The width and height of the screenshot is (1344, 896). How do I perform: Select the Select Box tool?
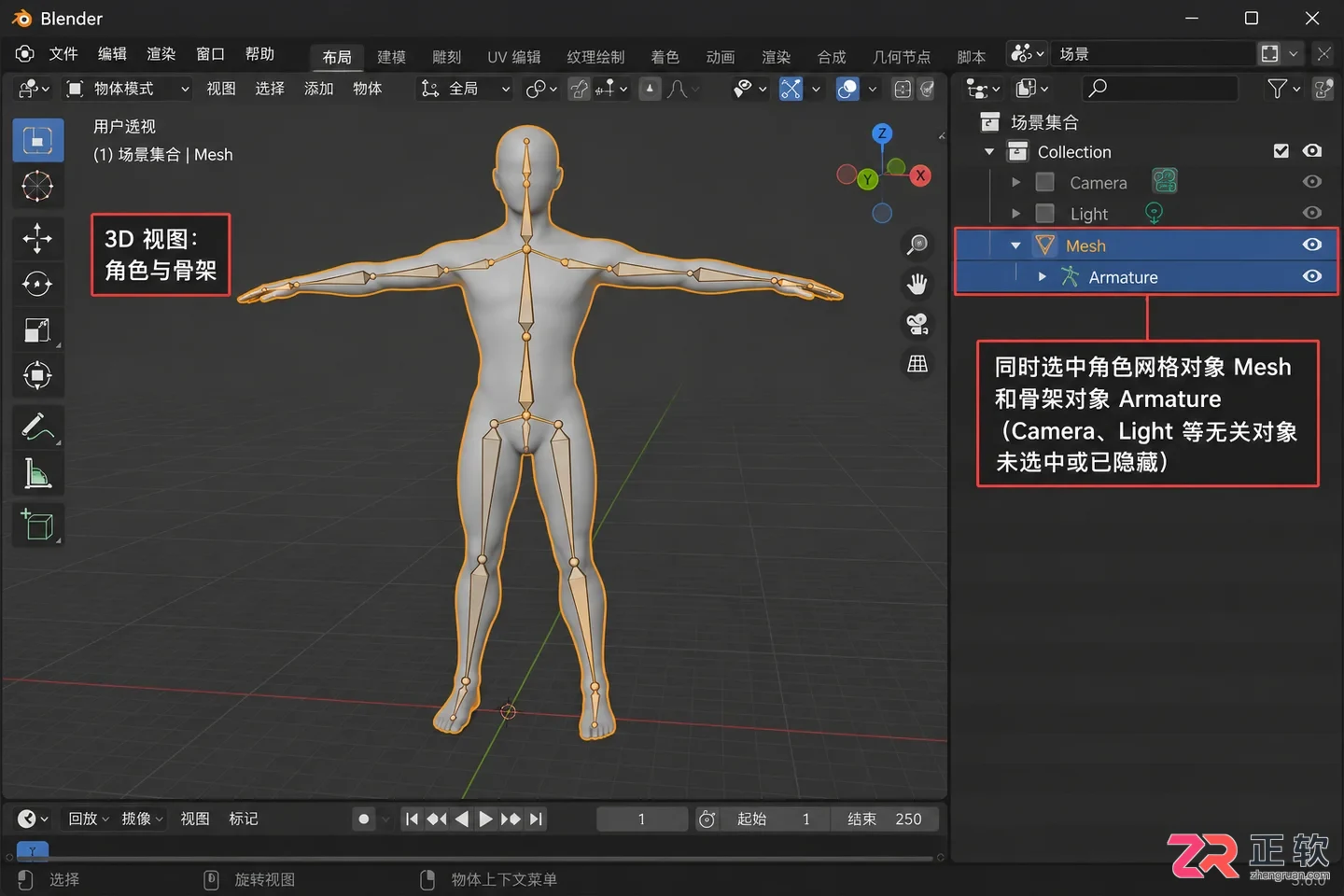tap(37, 140)
